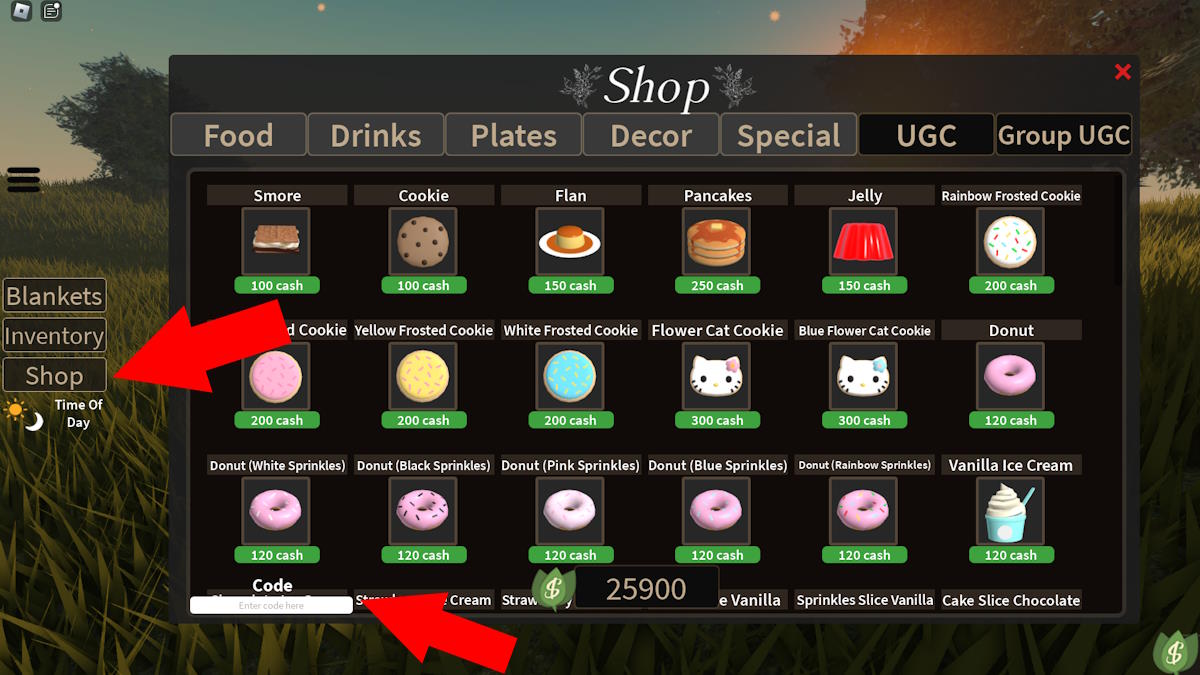The image size is (1200, 675).
Task: Switch to the Drinks tab
Action: tap(376, 135)
